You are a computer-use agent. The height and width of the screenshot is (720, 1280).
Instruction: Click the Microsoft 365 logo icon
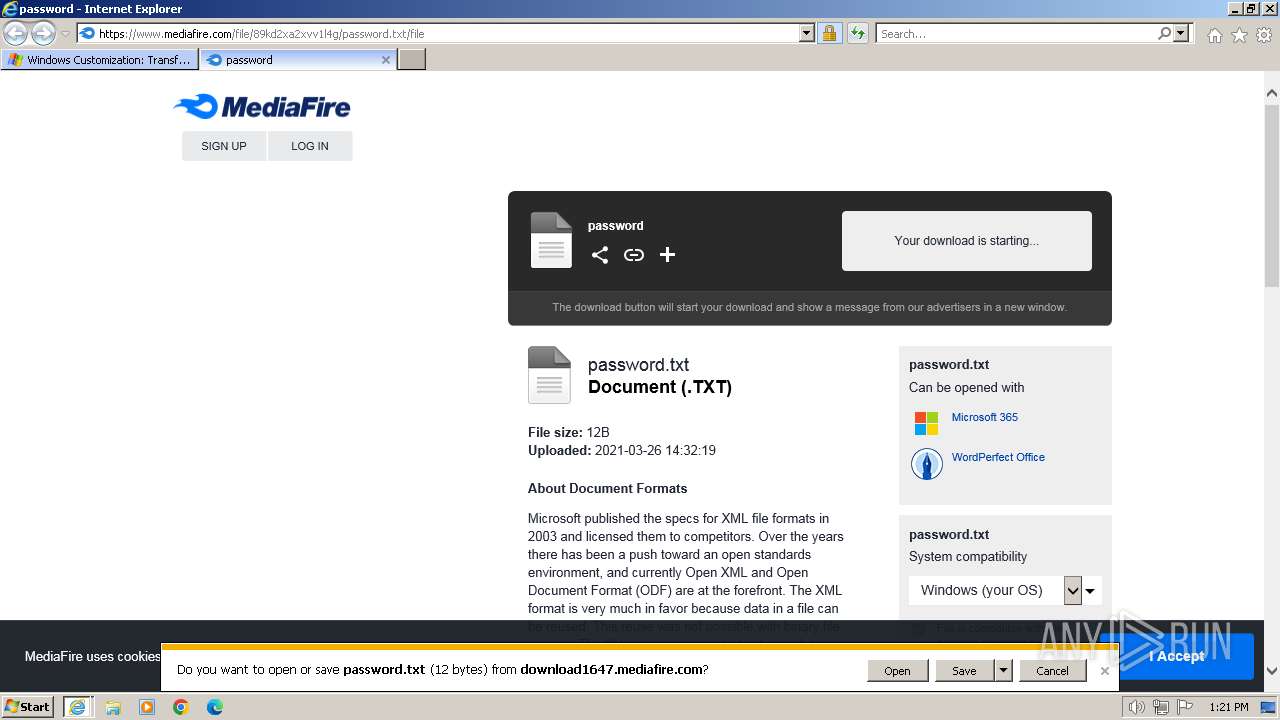point(926,423)
